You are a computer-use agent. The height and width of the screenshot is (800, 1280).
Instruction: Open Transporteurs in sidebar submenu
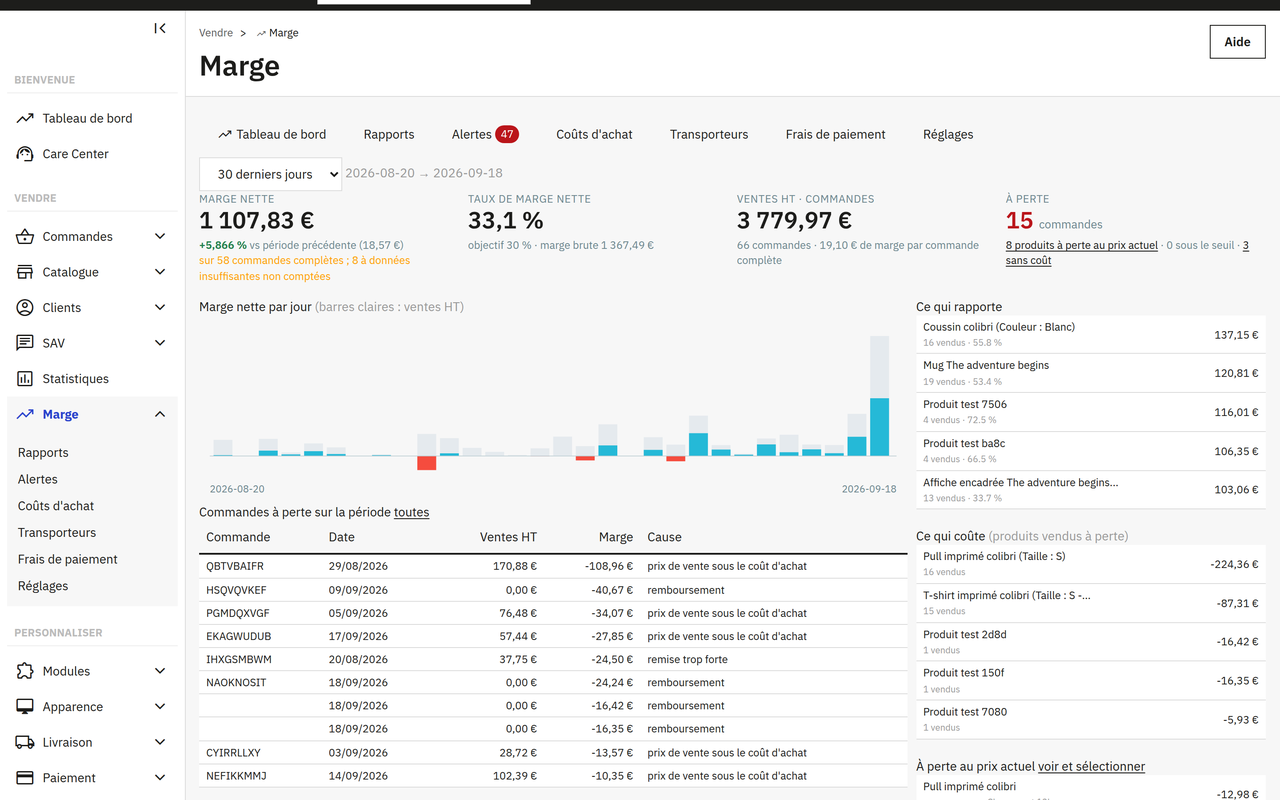tap(57, 533)
